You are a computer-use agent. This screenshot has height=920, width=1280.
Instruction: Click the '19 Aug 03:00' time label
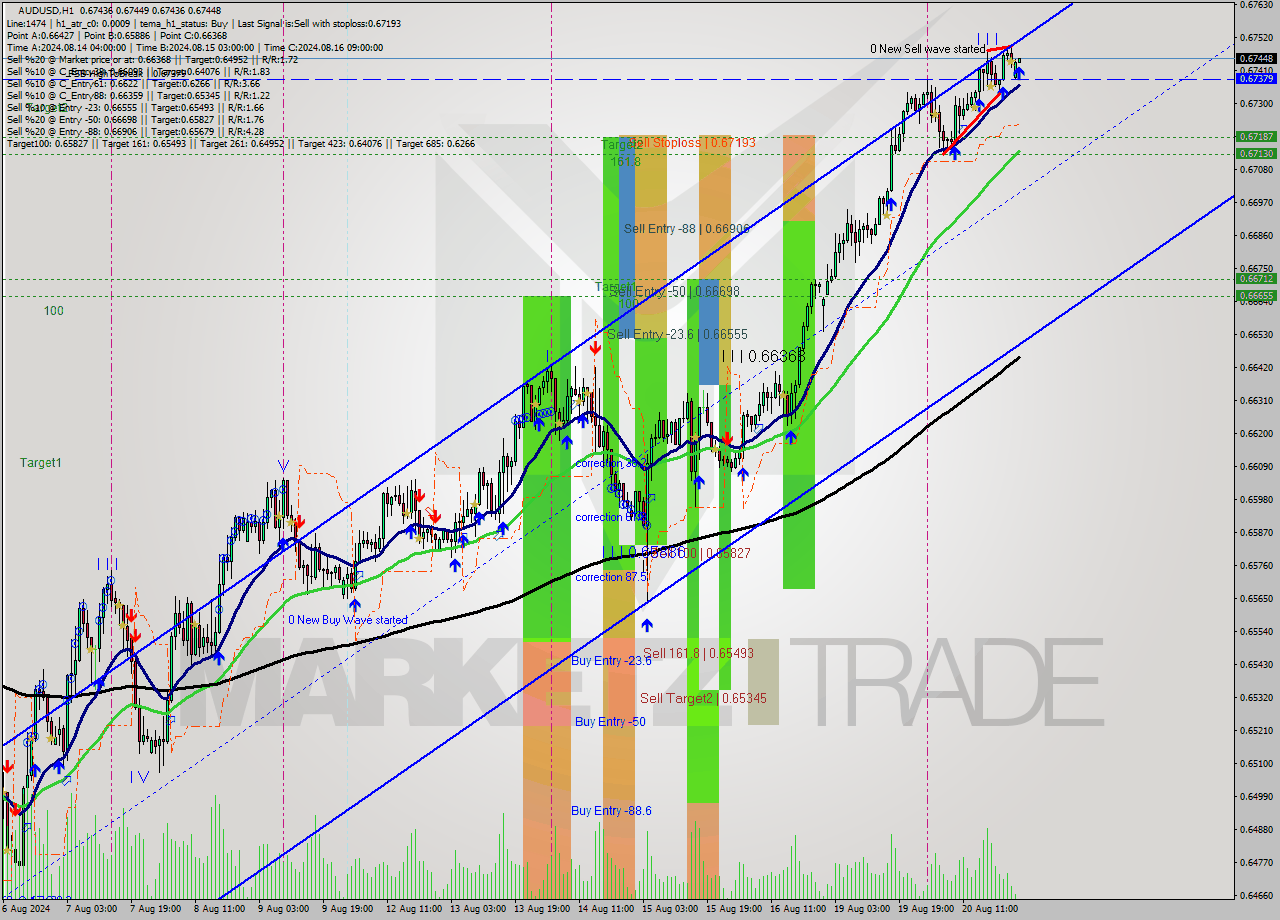click(863, 910)
